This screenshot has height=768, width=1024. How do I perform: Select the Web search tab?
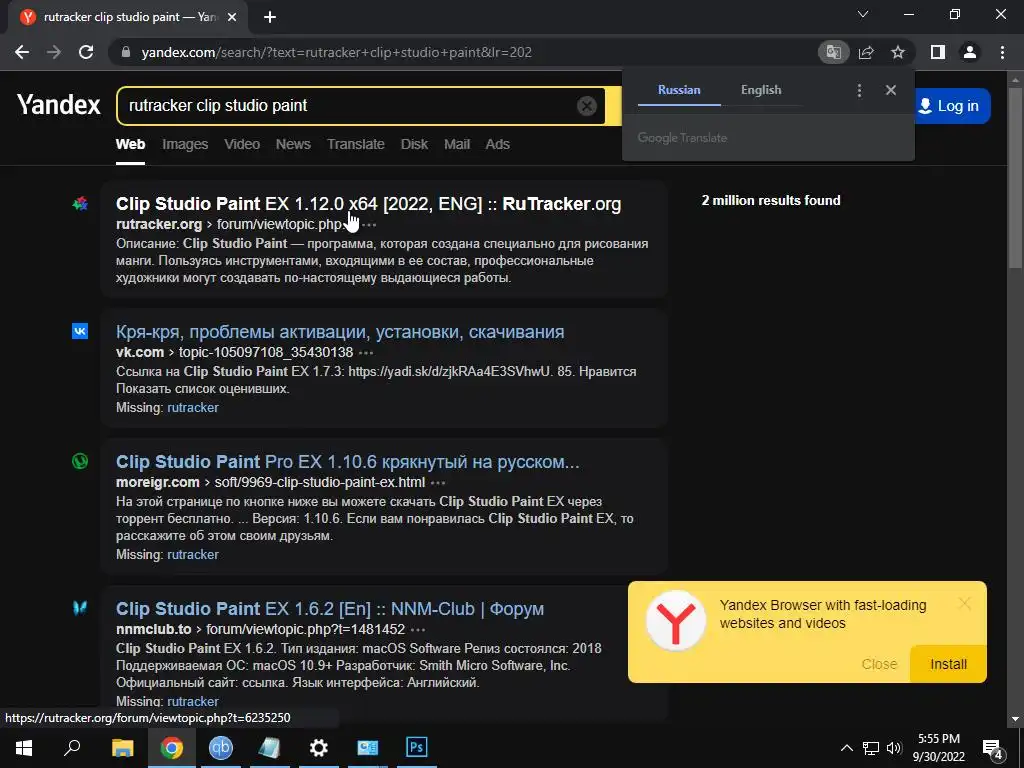click(x=131, y=144)
